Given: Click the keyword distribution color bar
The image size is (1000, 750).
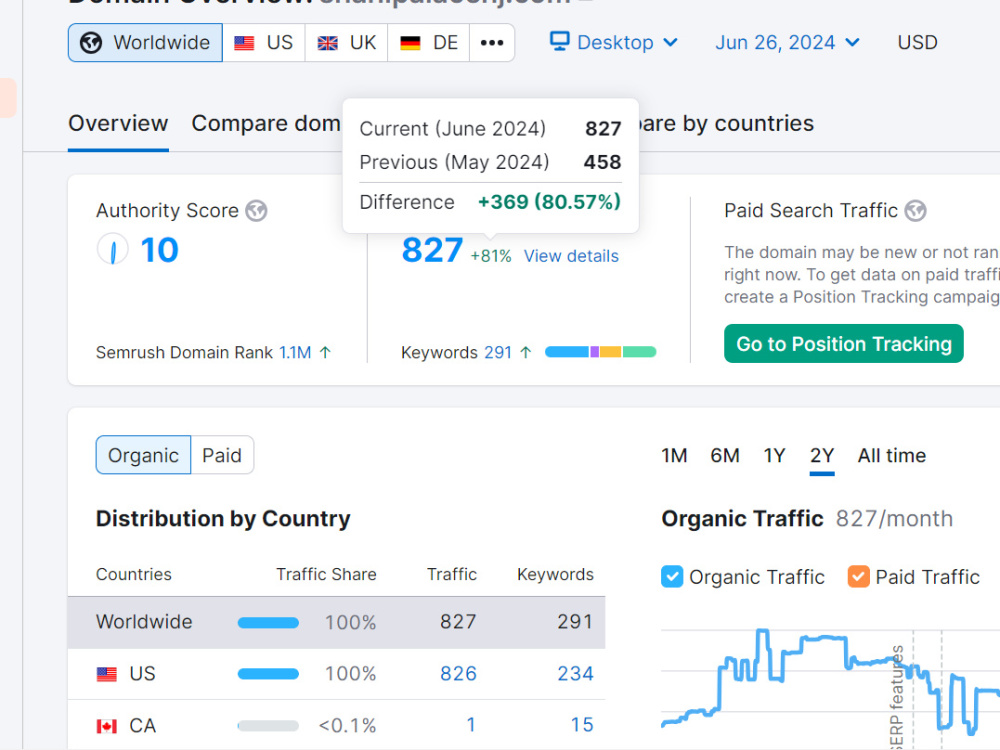Looking at the screenshot, I should 600,352.
